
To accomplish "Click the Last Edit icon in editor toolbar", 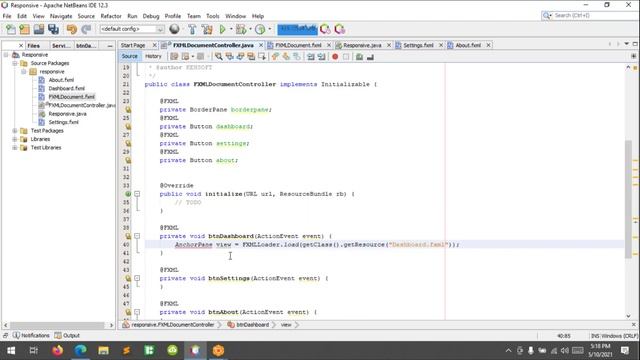I will pos(174,57).
